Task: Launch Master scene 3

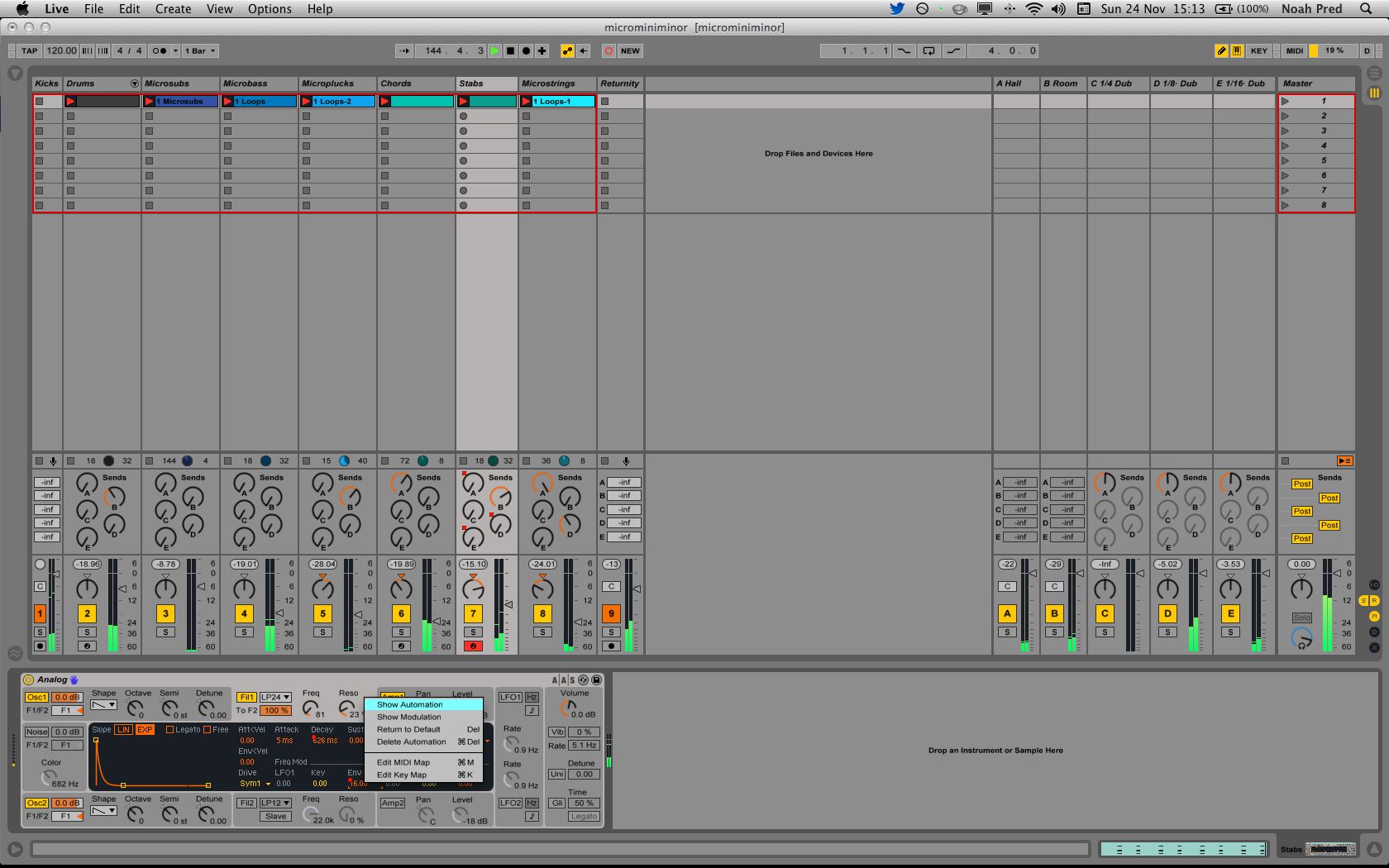Action: (x=1285, y=131)
